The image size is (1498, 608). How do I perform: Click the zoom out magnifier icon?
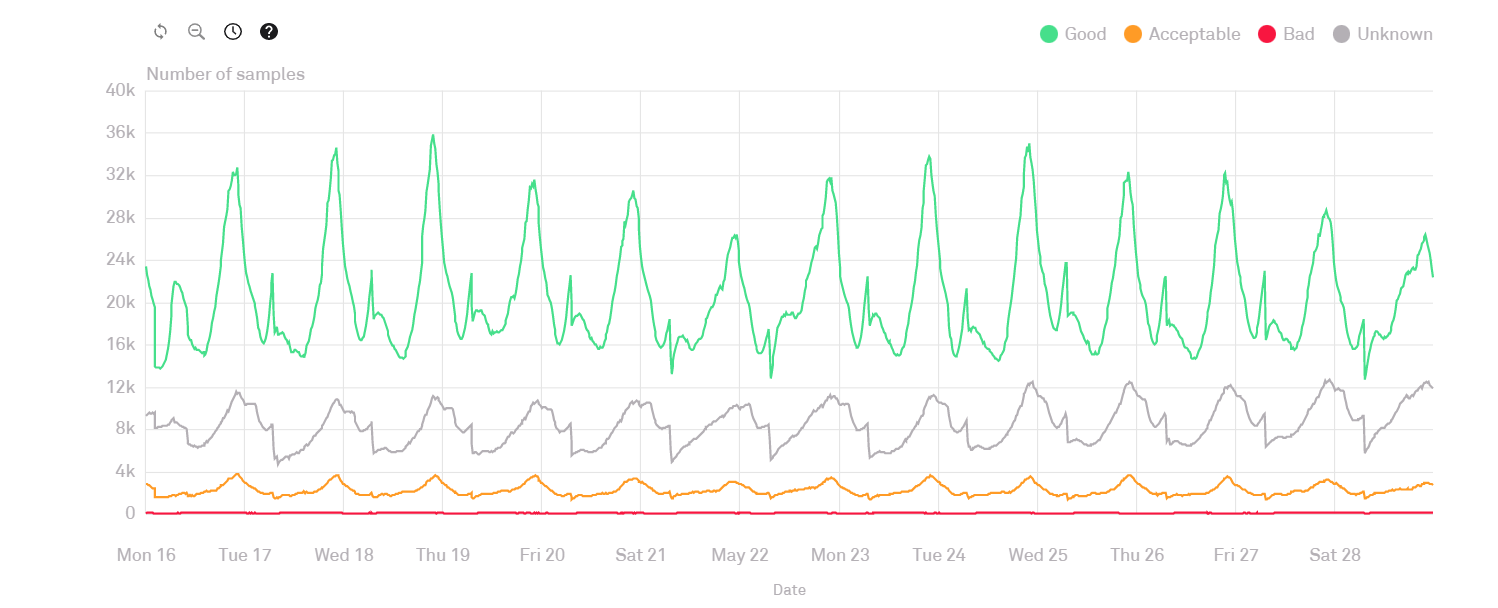(196, 32)
